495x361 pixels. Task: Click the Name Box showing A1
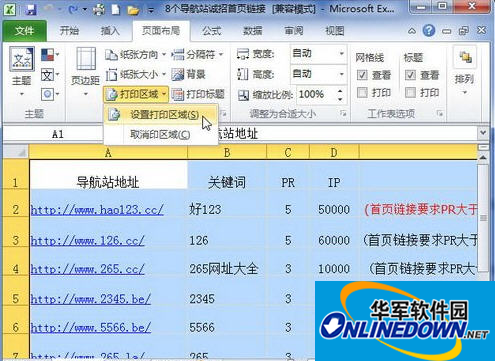point(53,134)
